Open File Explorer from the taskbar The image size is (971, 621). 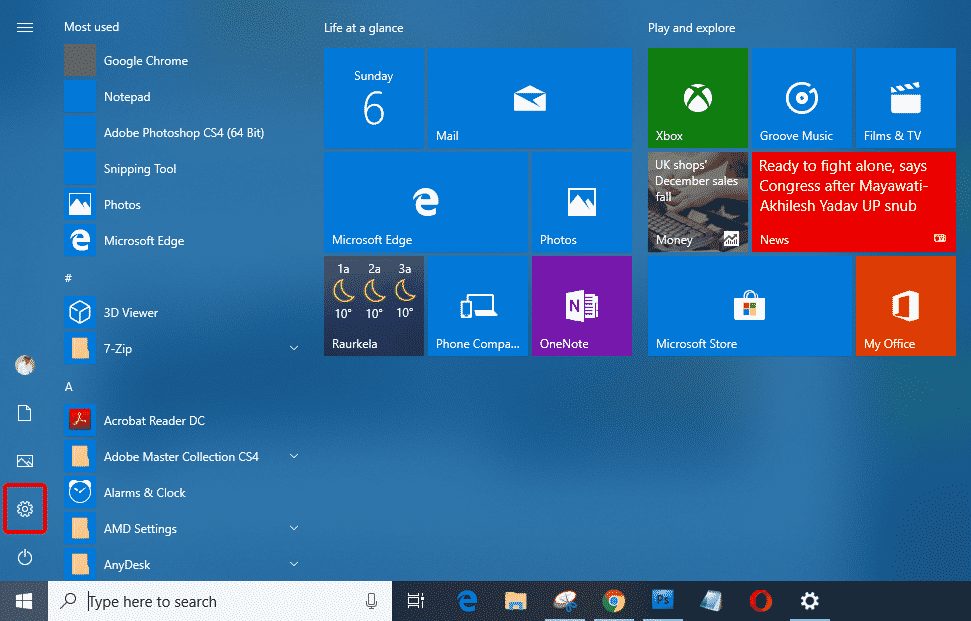pos(515,601)
